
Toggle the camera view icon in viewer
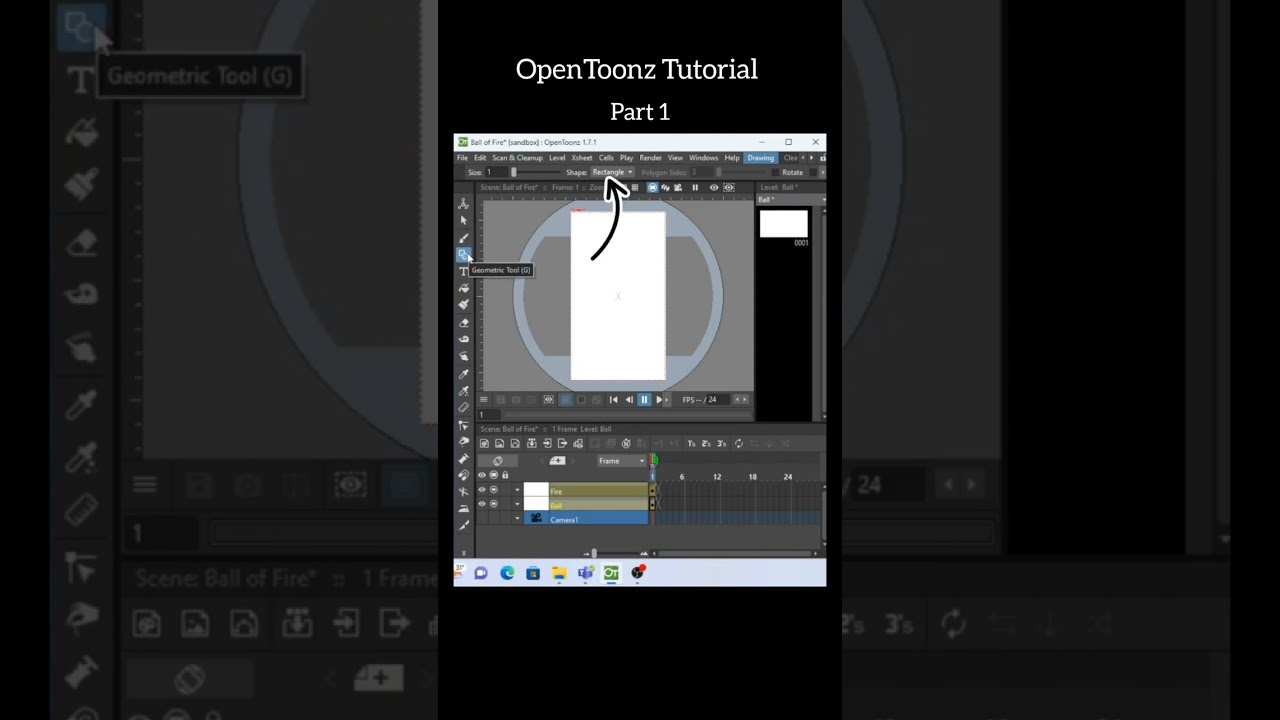pyautogui.click(x=678, y=188)
